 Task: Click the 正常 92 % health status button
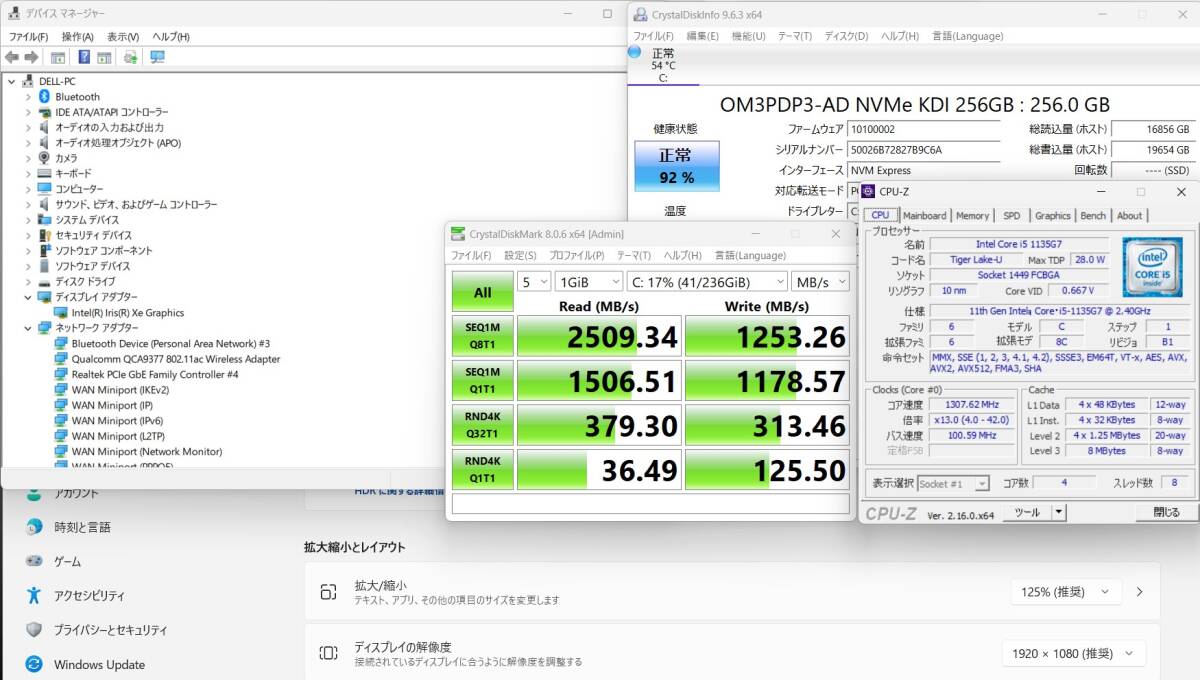676,166
